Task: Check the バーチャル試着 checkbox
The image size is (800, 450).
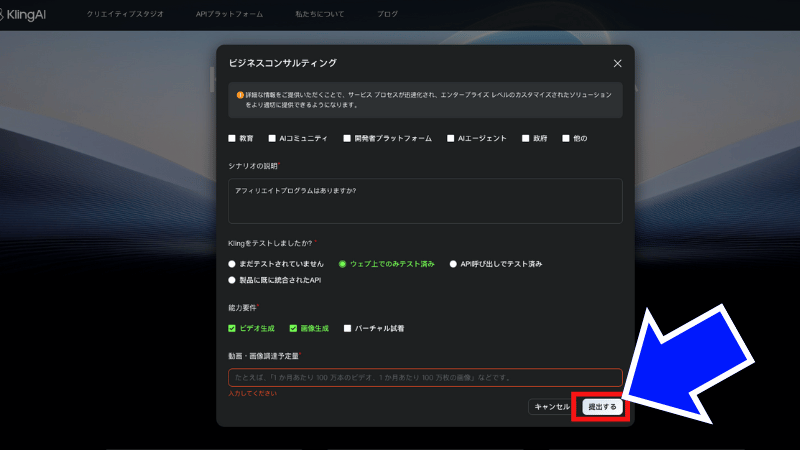Action: 347,328
